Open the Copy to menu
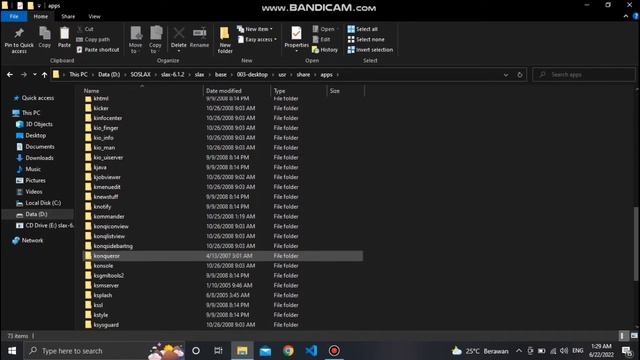The height and width of the screenshot is (360, 640). coord(155,40)
